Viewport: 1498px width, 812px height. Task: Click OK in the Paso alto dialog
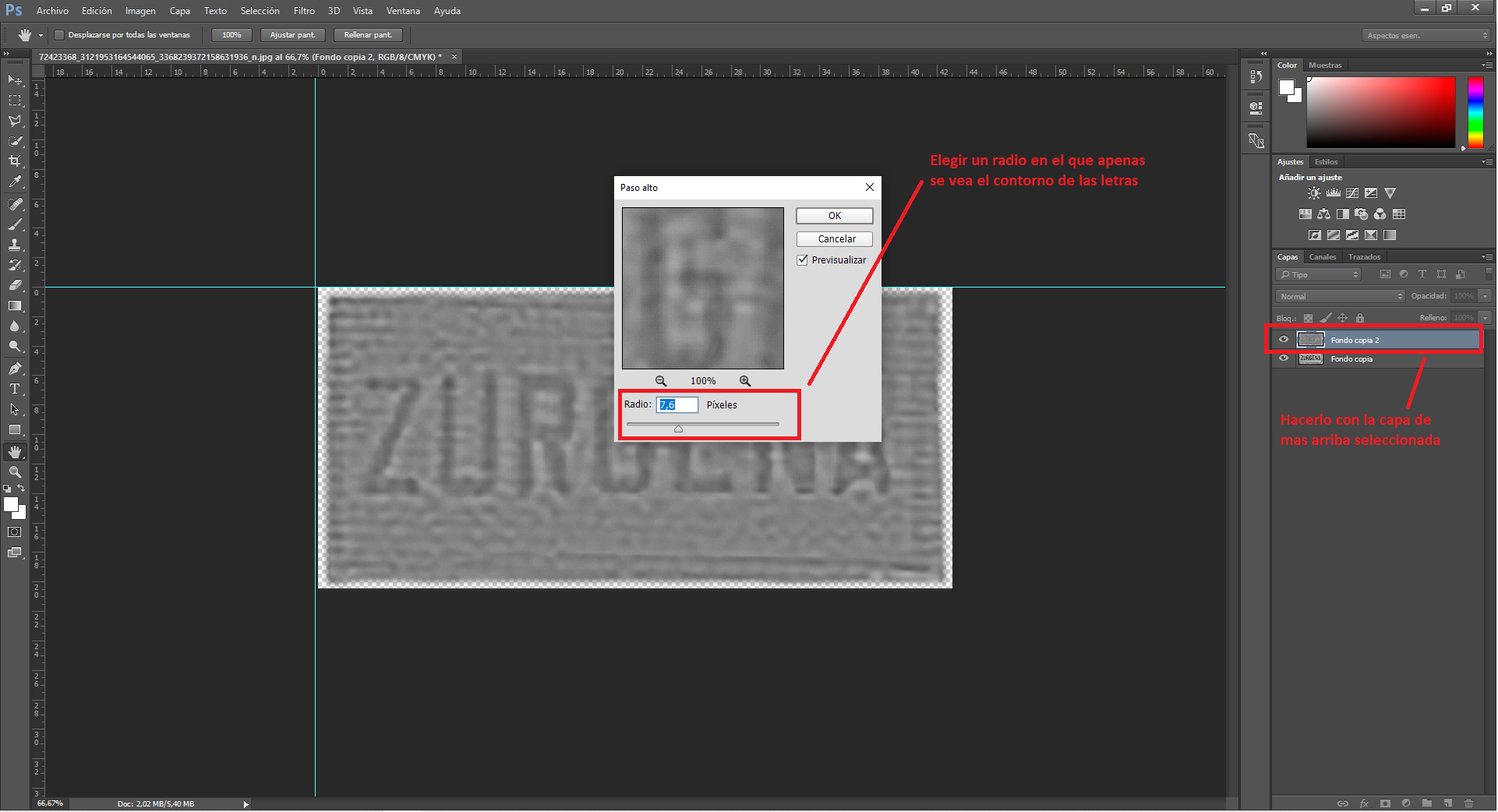click(834, 216)
